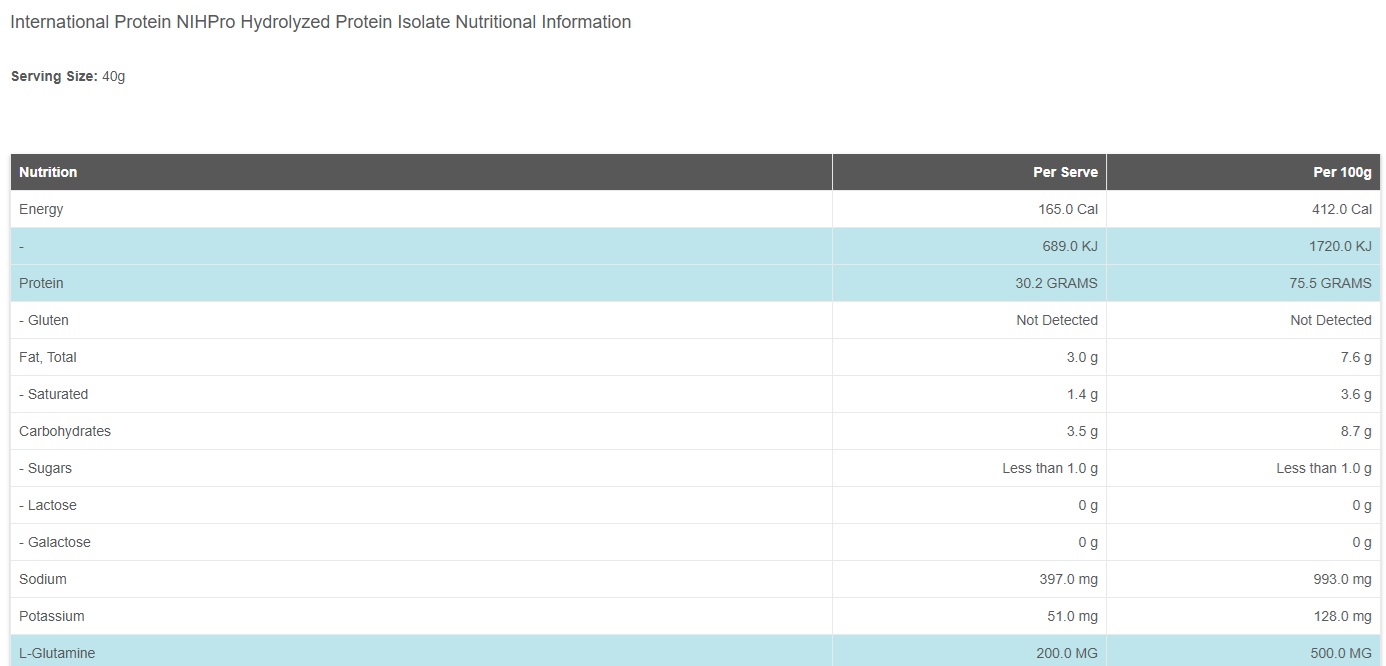The height and width of the screenshot is (666, 1386).
Task: Click the '51.0 mg' potassium value
Action: pos(1073,616)
